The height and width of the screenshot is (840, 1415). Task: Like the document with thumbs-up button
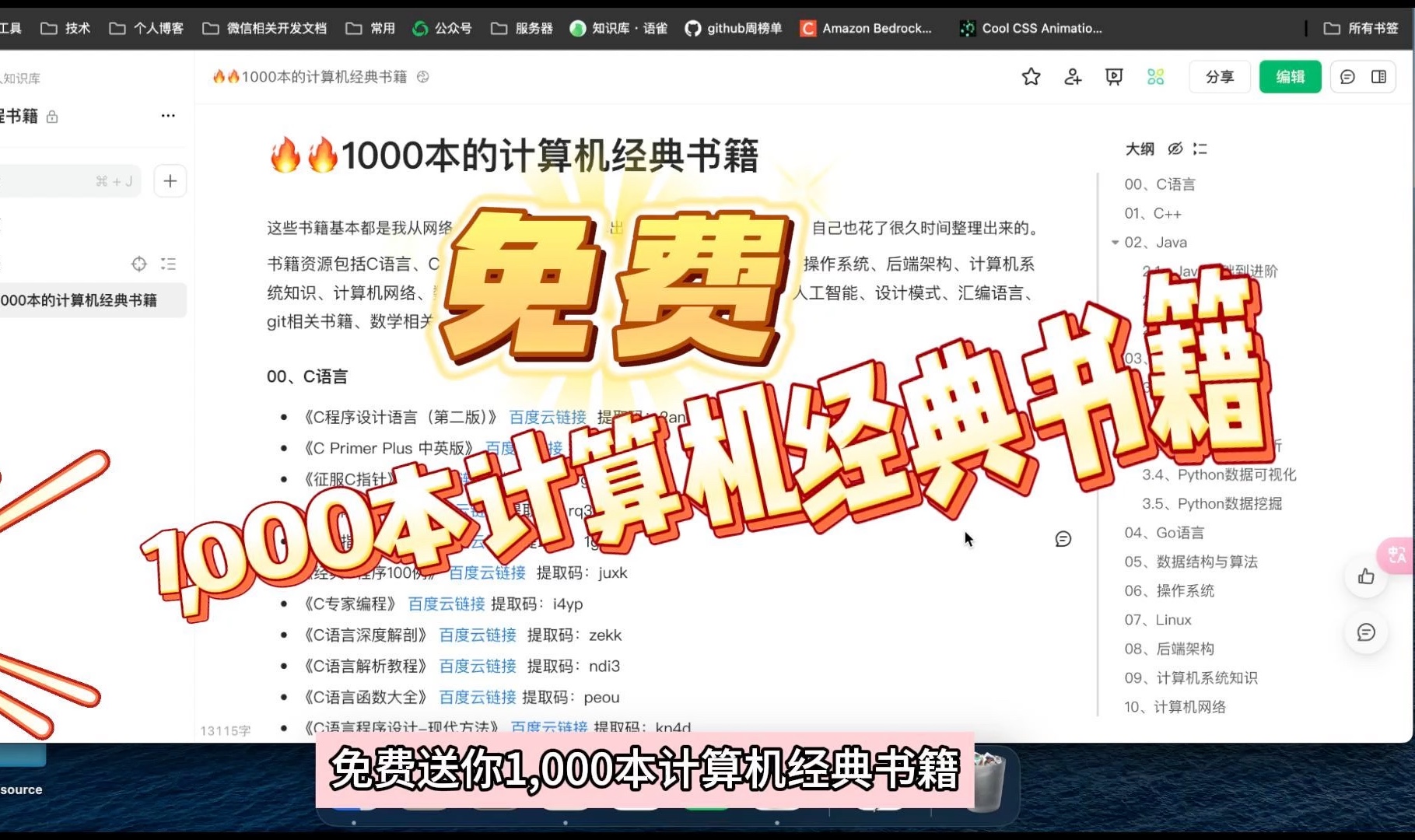pyautogui.click(x=1366, y=576)
